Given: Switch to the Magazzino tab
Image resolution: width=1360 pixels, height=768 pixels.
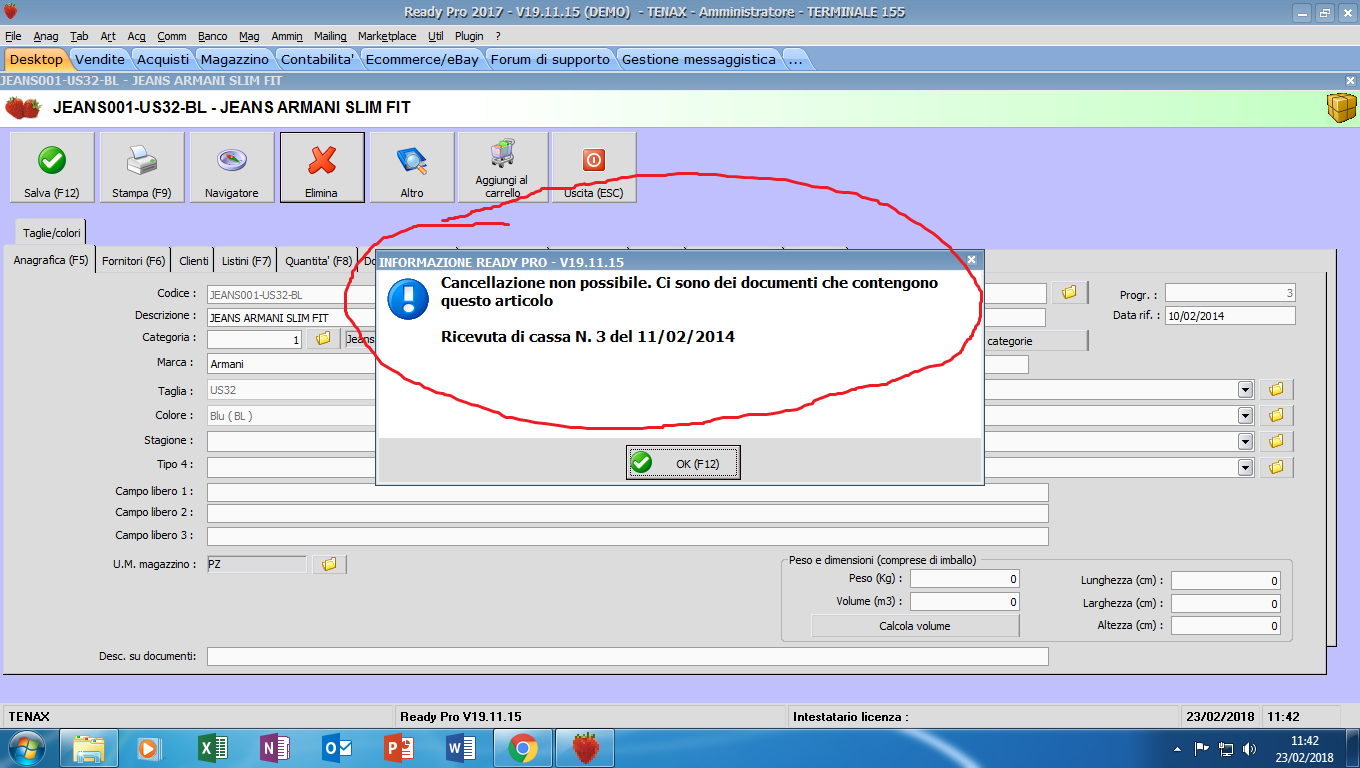Looking at the screenshot, I should coord(233,59).
